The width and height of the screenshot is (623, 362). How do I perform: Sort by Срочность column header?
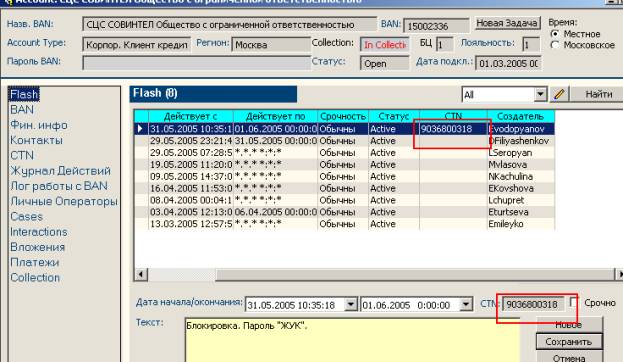point(342,116)
